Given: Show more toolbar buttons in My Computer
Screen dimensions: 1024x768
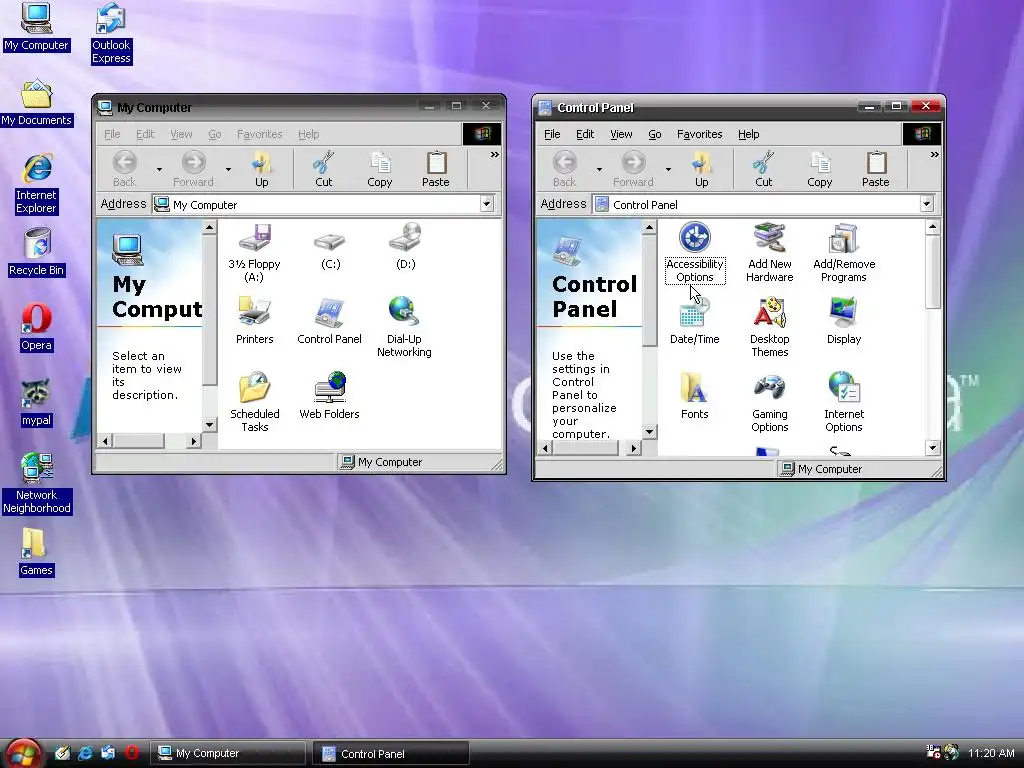Looking at the screenshot, I should coord(494,155).
